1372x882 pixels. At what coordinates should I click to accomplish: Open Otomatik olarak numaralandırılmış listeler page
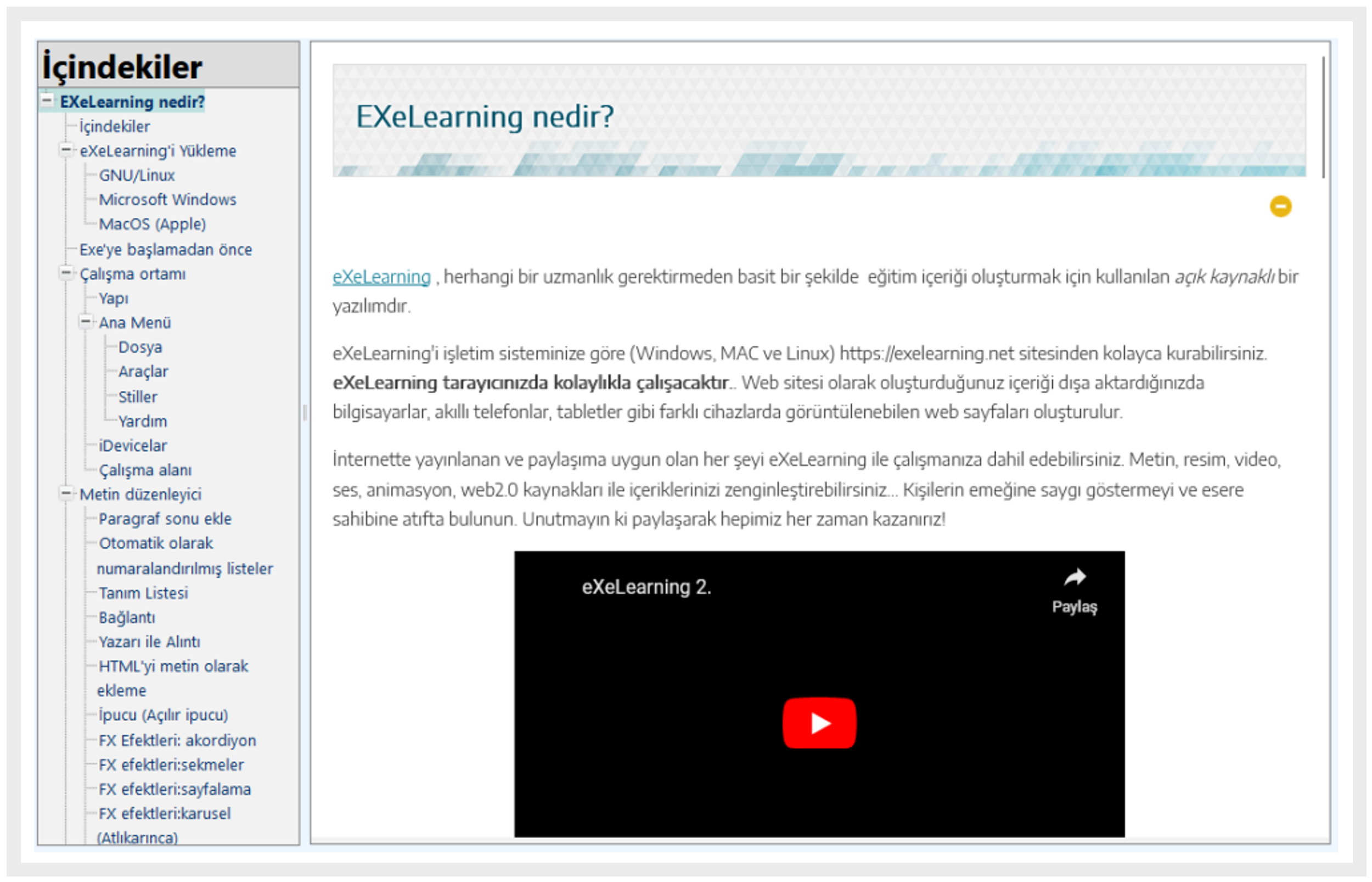(x=184, y=555)
